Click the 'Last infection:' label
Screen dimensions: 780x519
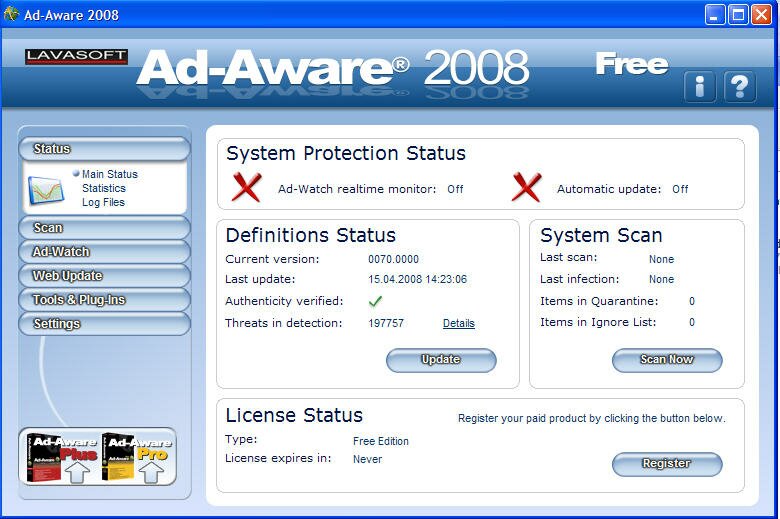tap(580, 279)
